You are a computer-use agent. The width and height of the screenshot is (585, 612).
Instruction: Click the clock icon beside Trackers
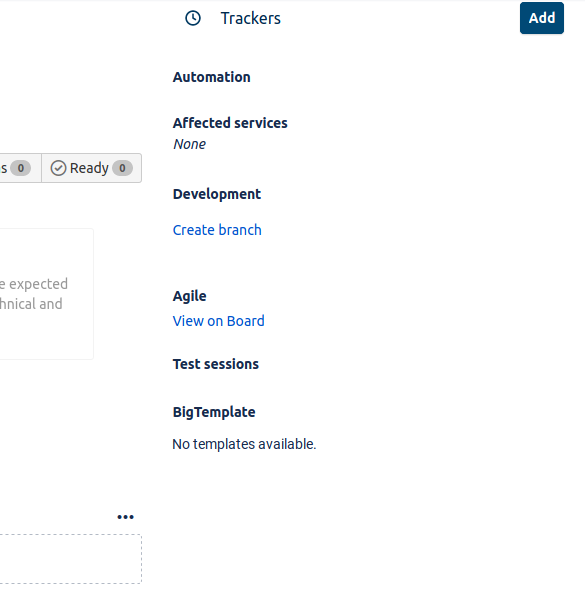pos(193,18)
